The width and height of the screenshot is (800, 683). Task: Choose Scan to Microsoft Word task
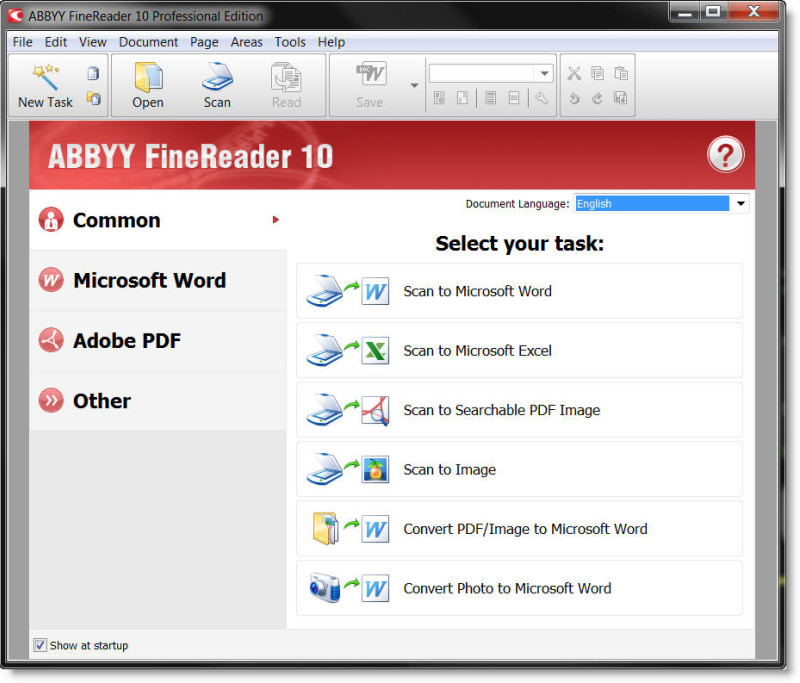tap(519, 291)
